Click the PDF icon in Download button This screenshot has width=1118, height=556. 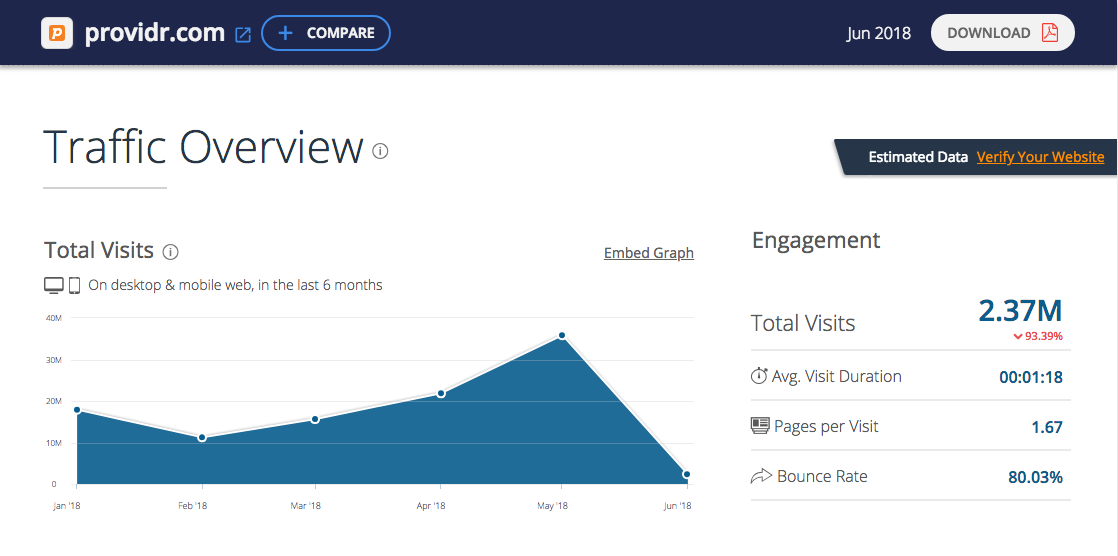pos(1049,33)
